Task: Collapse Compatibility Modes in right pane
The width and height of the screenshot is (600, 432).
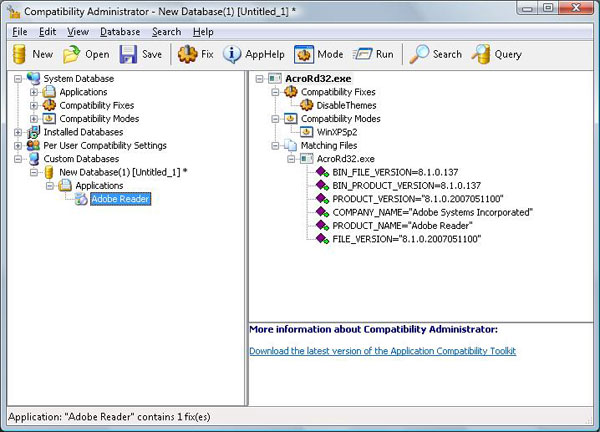Action: pos(275,119)
